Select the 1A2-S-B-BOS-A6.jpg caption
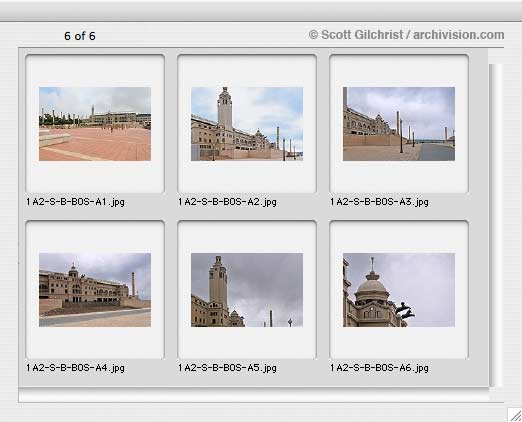 pyautogui.click(x=379, y=368)
